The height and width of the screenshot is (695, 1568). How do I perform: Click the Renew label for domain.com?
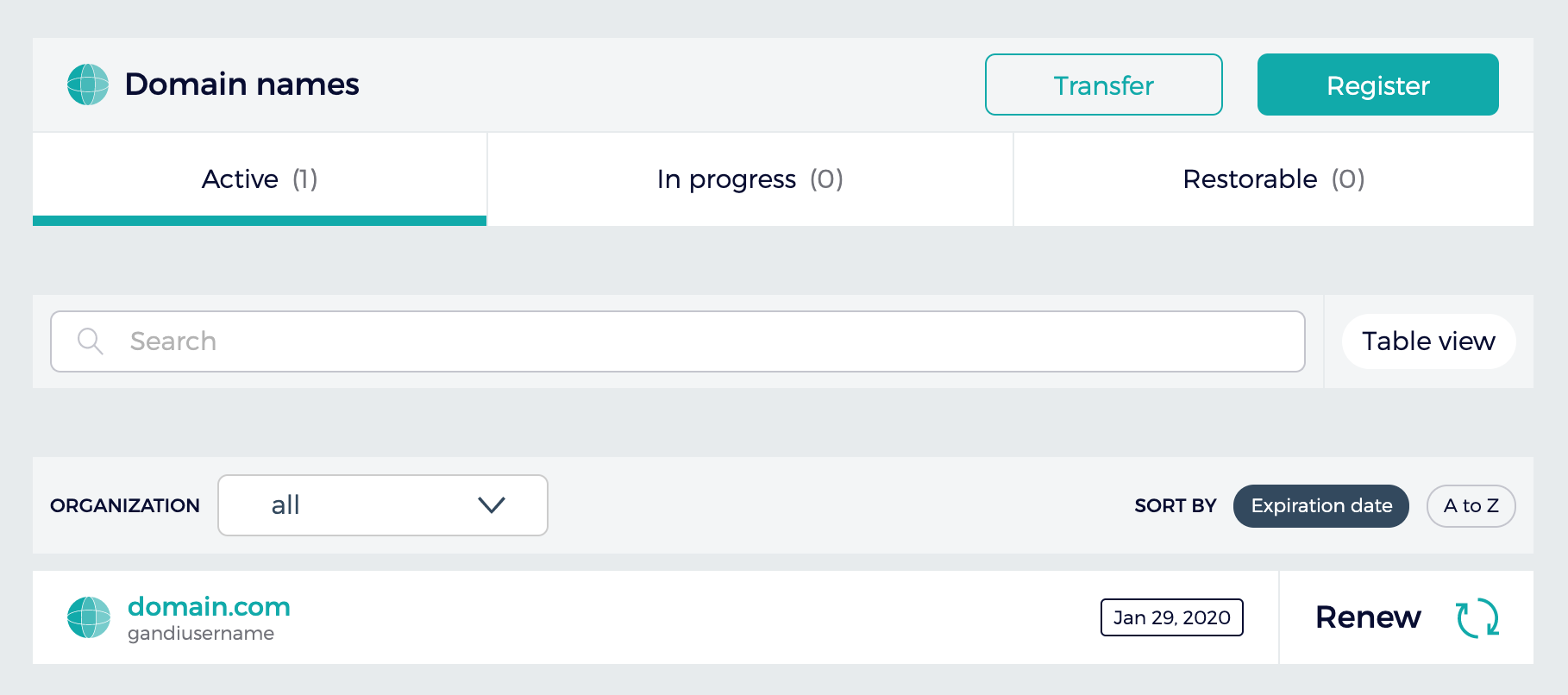[x=1368, y=617]
